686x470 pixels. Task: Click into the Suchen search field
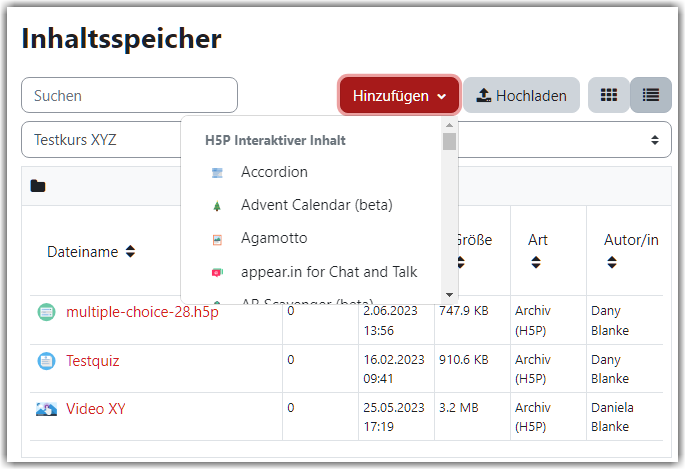(x=130, y=95)
